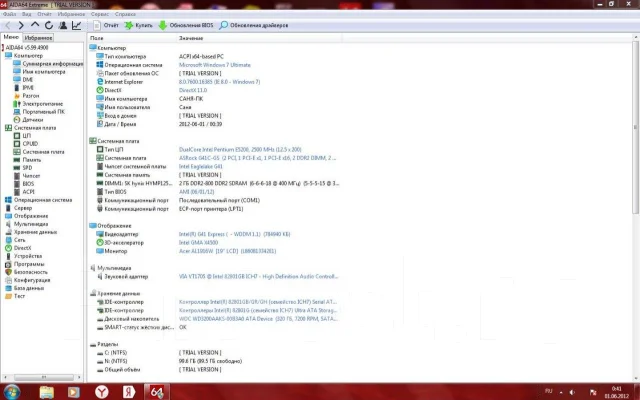Open the Отчёт menu in the menu bar
Viewport: 640px width, 400px height.
[x=44, y=14]
